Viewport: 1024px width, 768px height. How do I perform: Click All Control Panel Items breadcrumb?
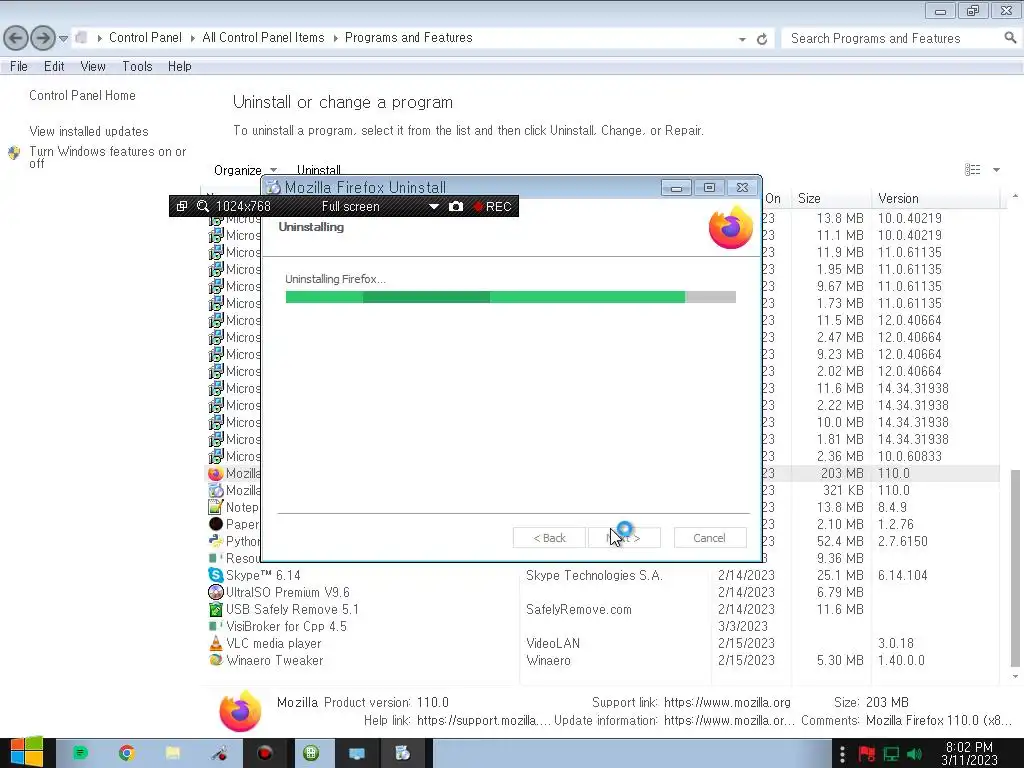pos(263,38)
